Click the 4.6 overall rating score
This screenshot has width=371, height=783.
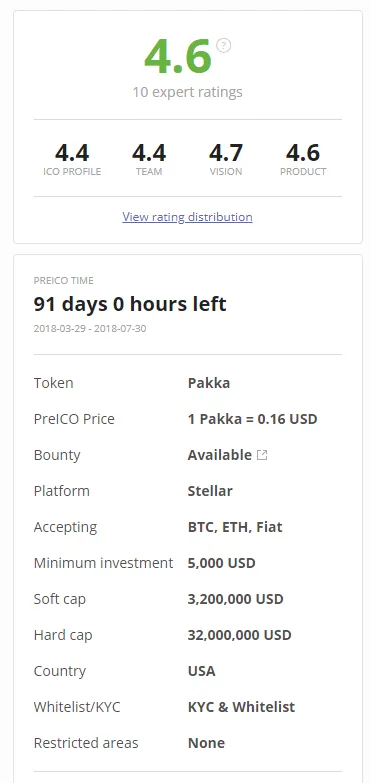pos(178,56)
